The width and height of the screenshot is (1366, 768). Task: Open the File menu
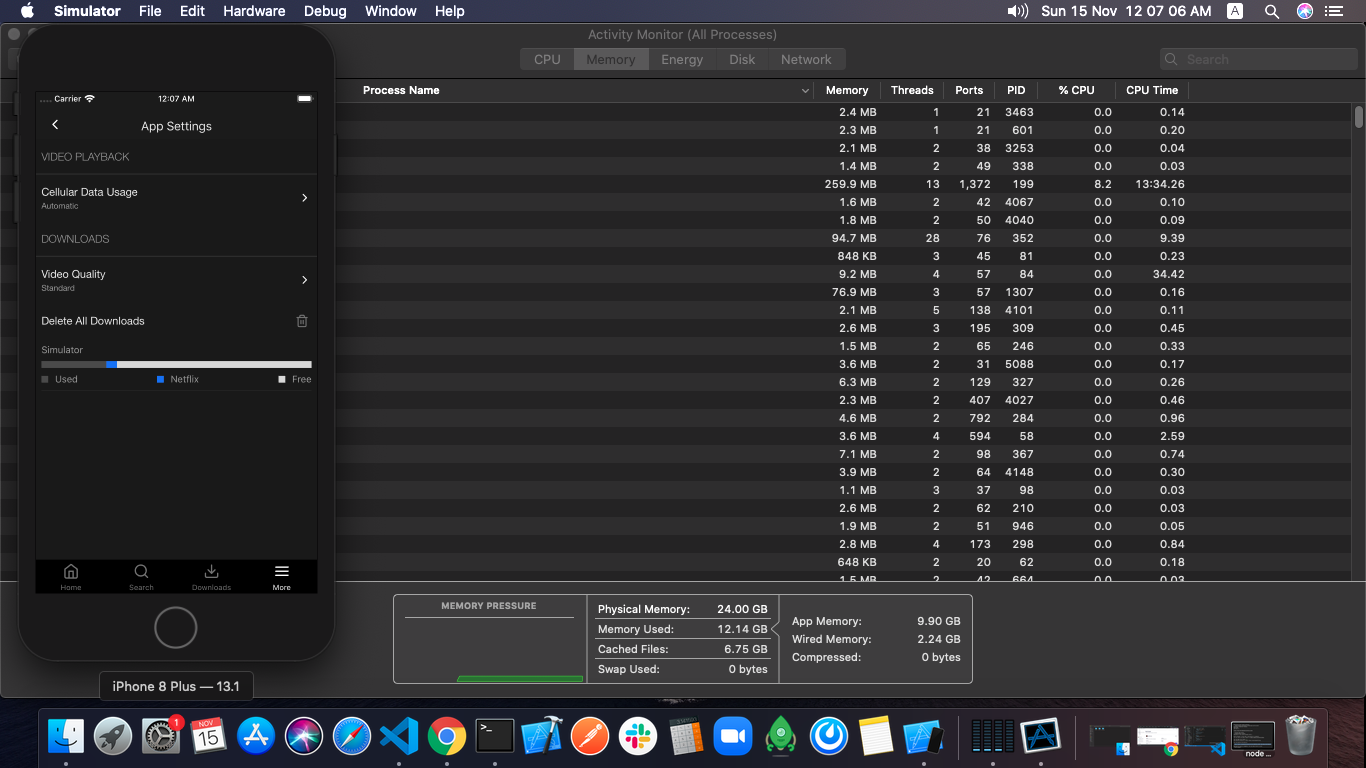150,11
